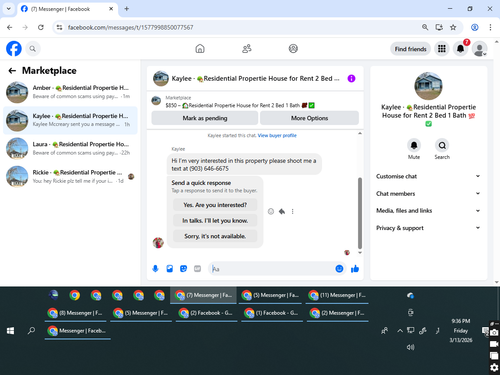Click the Mark as pending button
500x375 pixels.
[205, 118]
